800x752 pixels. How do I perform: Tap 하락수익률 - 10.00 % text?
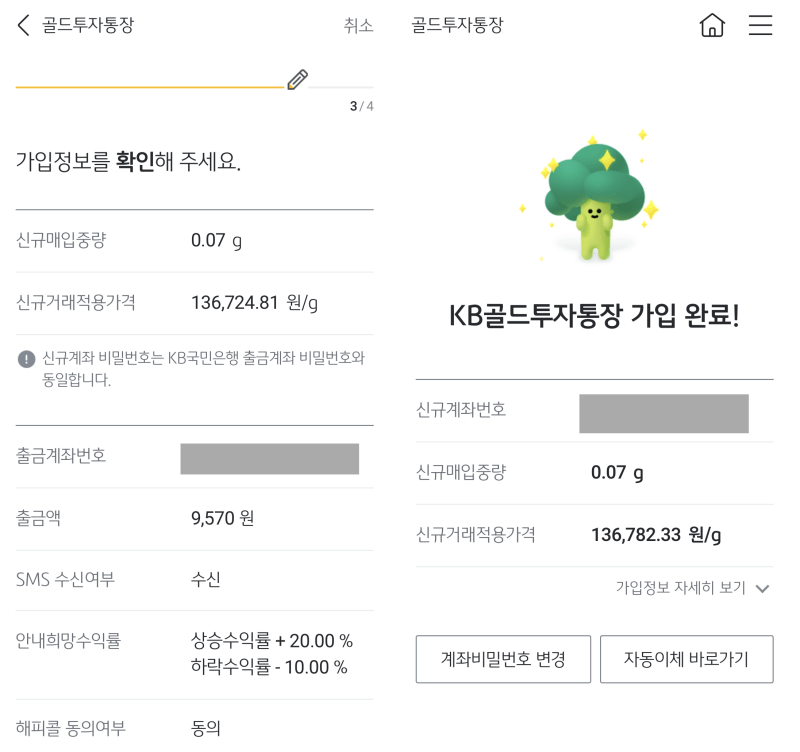[269, 667]
